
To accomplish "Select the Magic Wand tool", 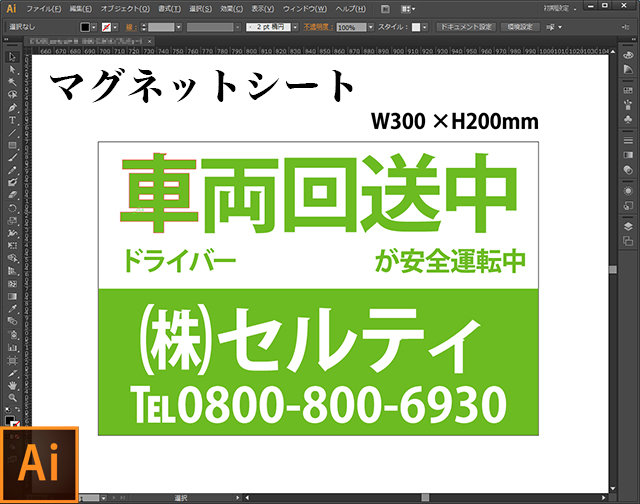I will [12, 82].
